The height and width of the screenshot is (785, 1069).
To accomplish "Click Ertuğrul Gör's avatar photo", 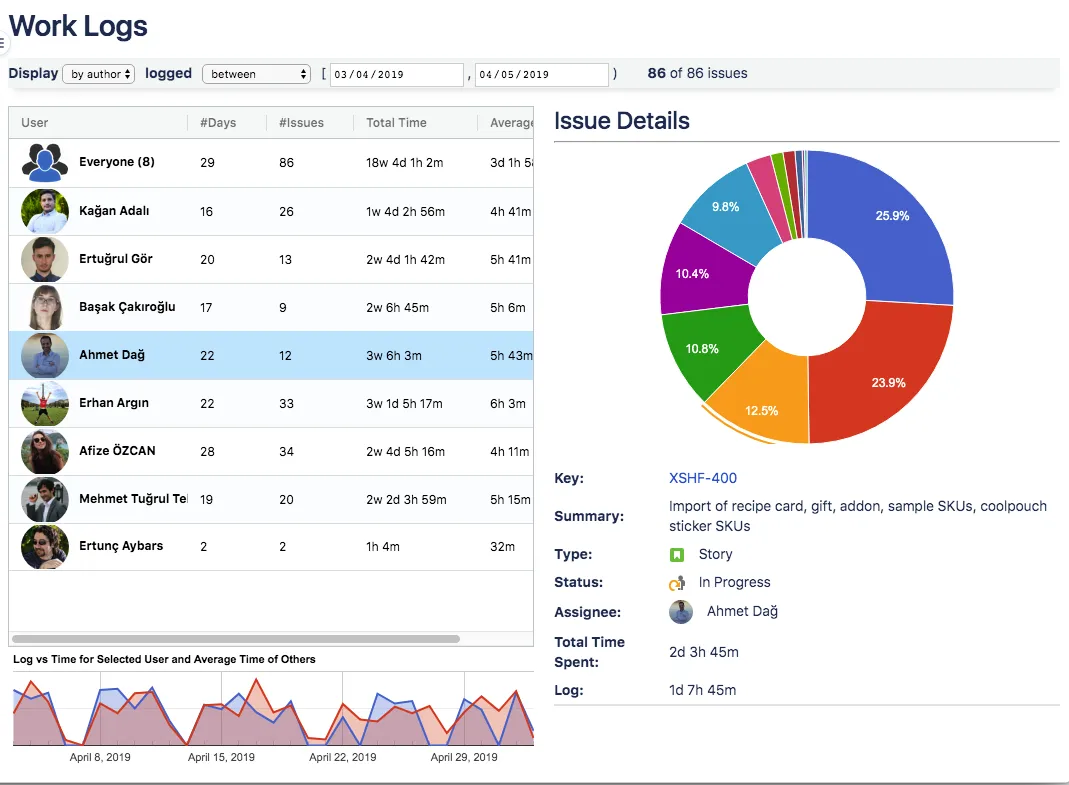I will tap(45, 259).
